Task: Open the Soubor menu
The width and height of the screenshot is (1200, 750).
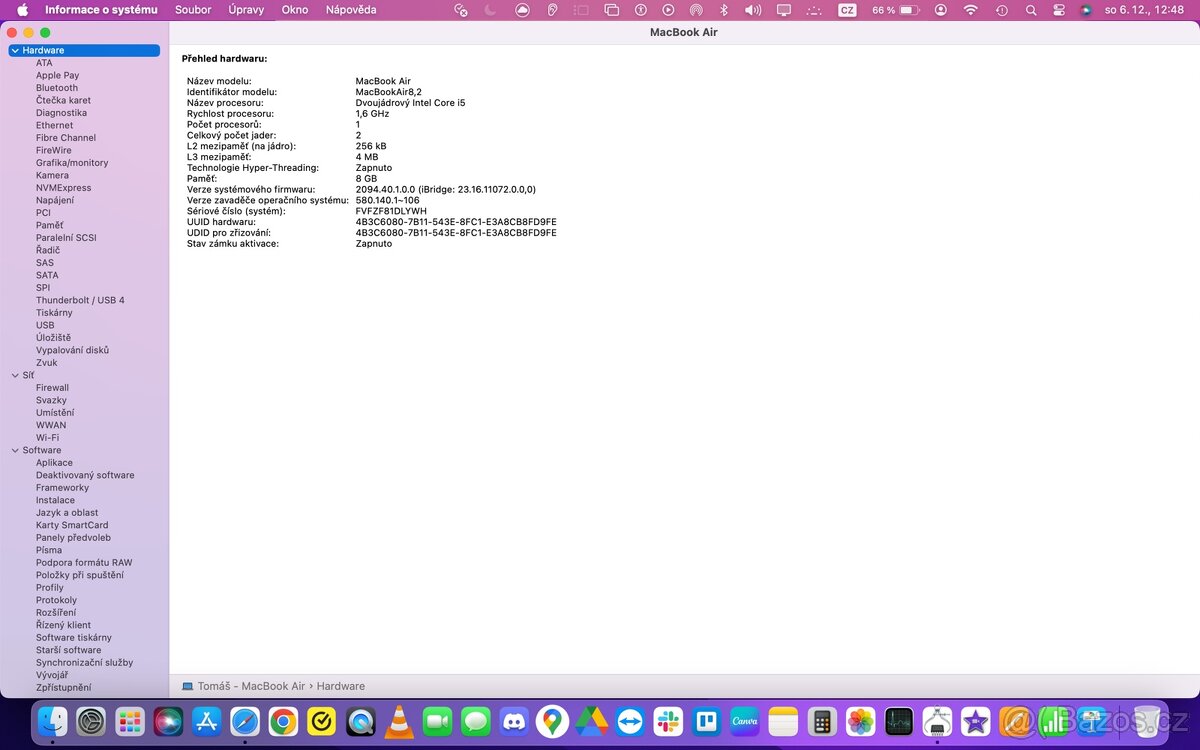Action: coord(192,10)
